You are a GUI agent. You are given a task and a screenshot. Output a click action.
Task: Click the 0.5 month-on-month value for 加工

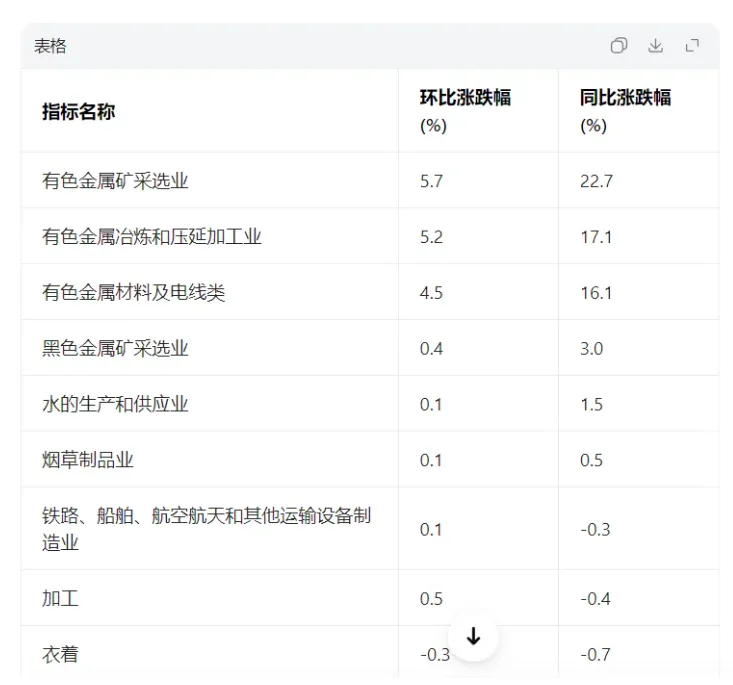[x=431, y=598]
